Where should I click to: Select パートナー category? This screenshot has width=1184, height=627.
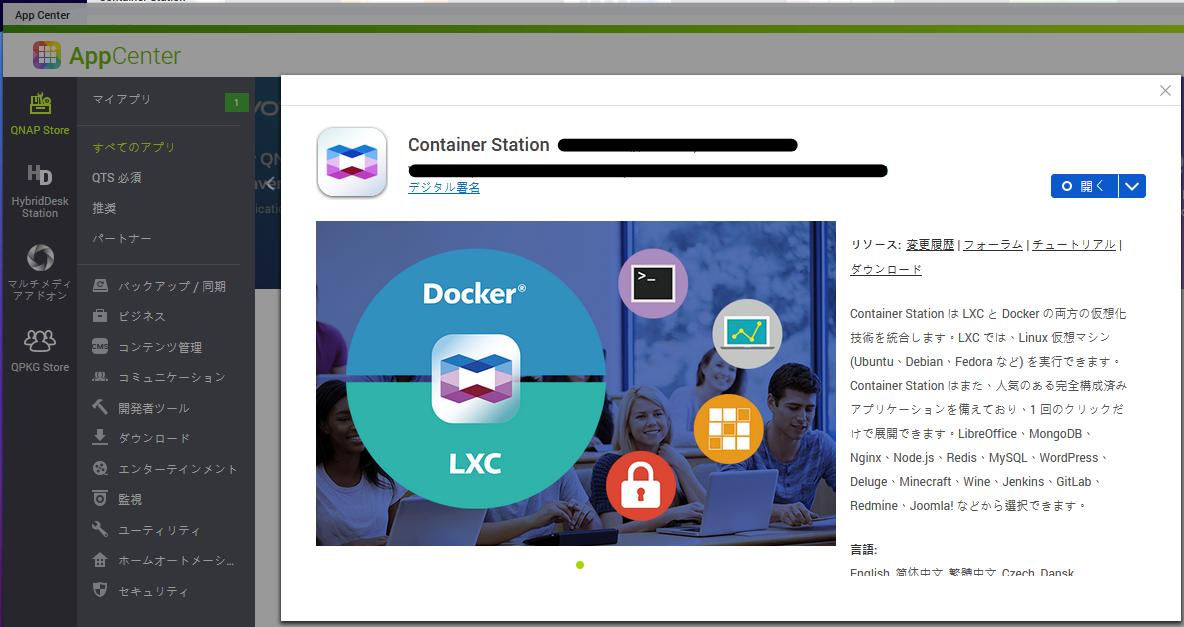122,238
